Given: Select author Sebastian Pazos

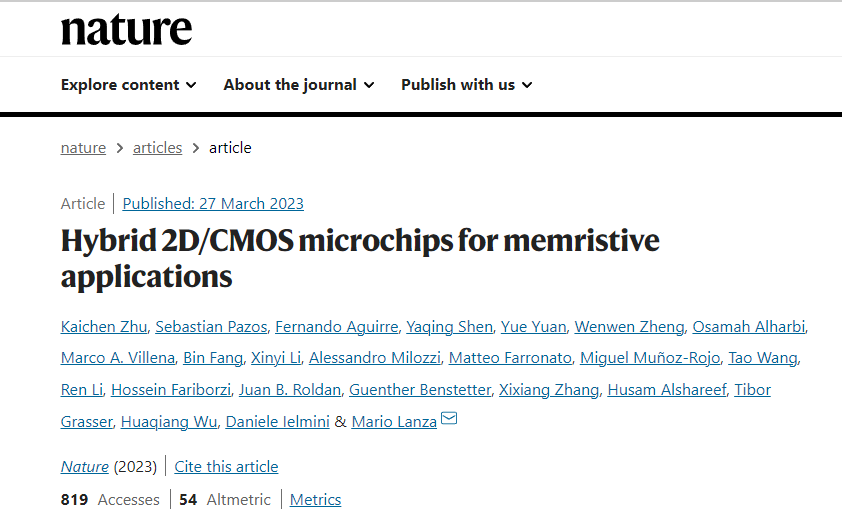Looking at the screenshot, I should (x=211, y=326).
